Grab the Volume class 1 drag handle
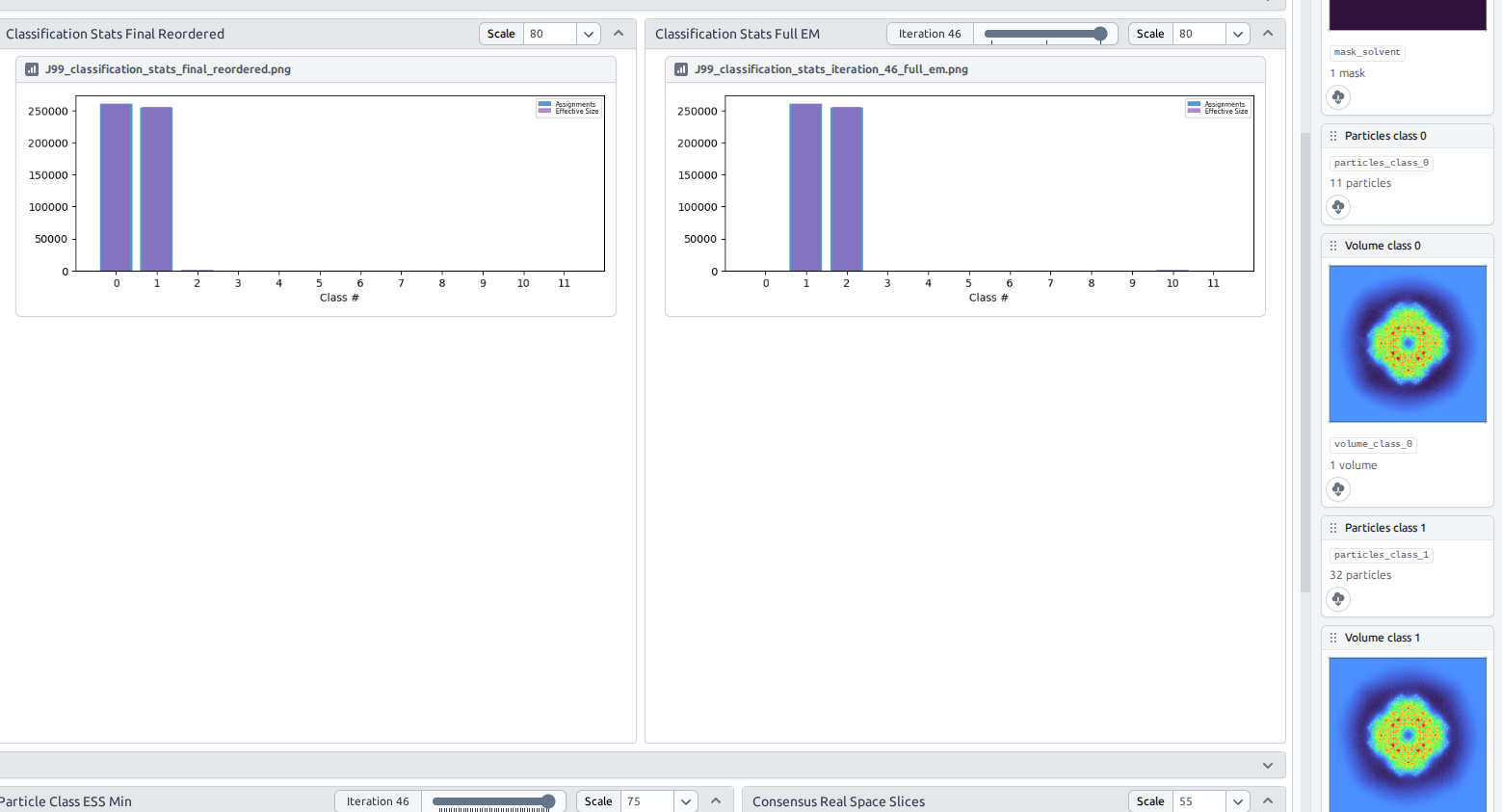Screen dimensions: 1502x812 [x=1333, y=638]
